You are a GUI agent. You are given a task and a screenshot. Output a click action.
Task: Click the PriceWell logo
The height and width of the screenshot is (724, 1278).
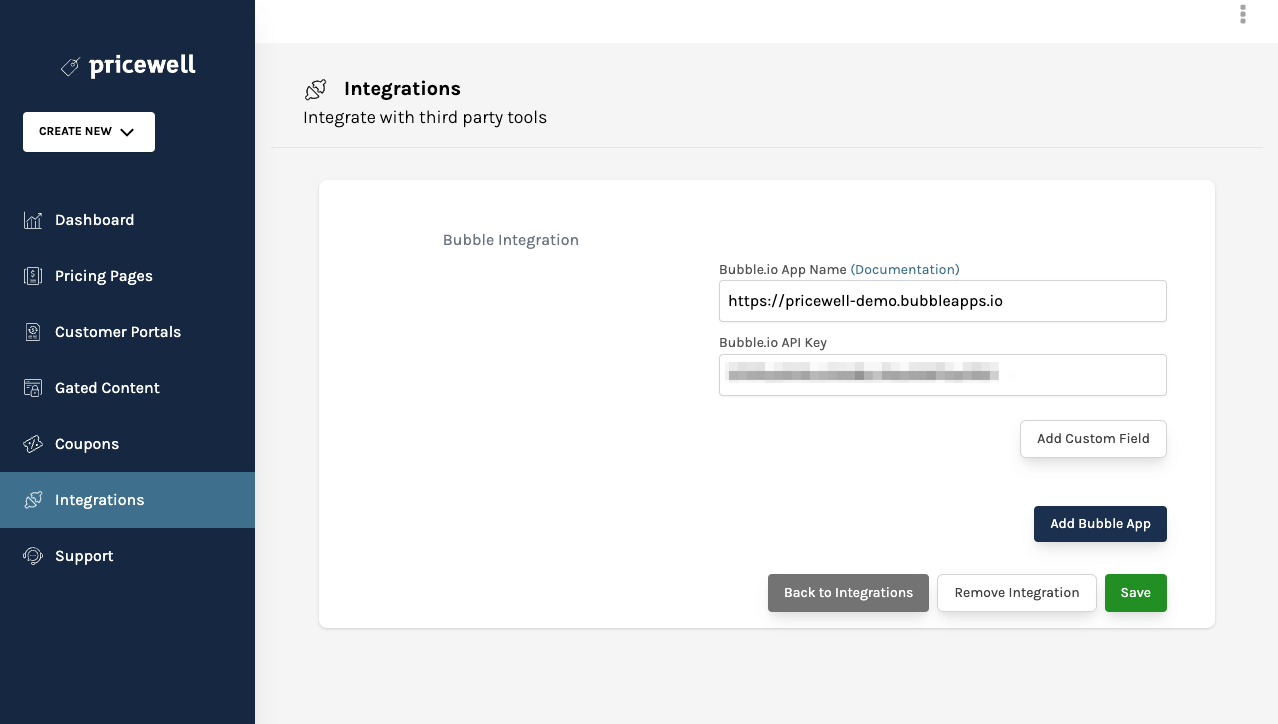point(128,65)
